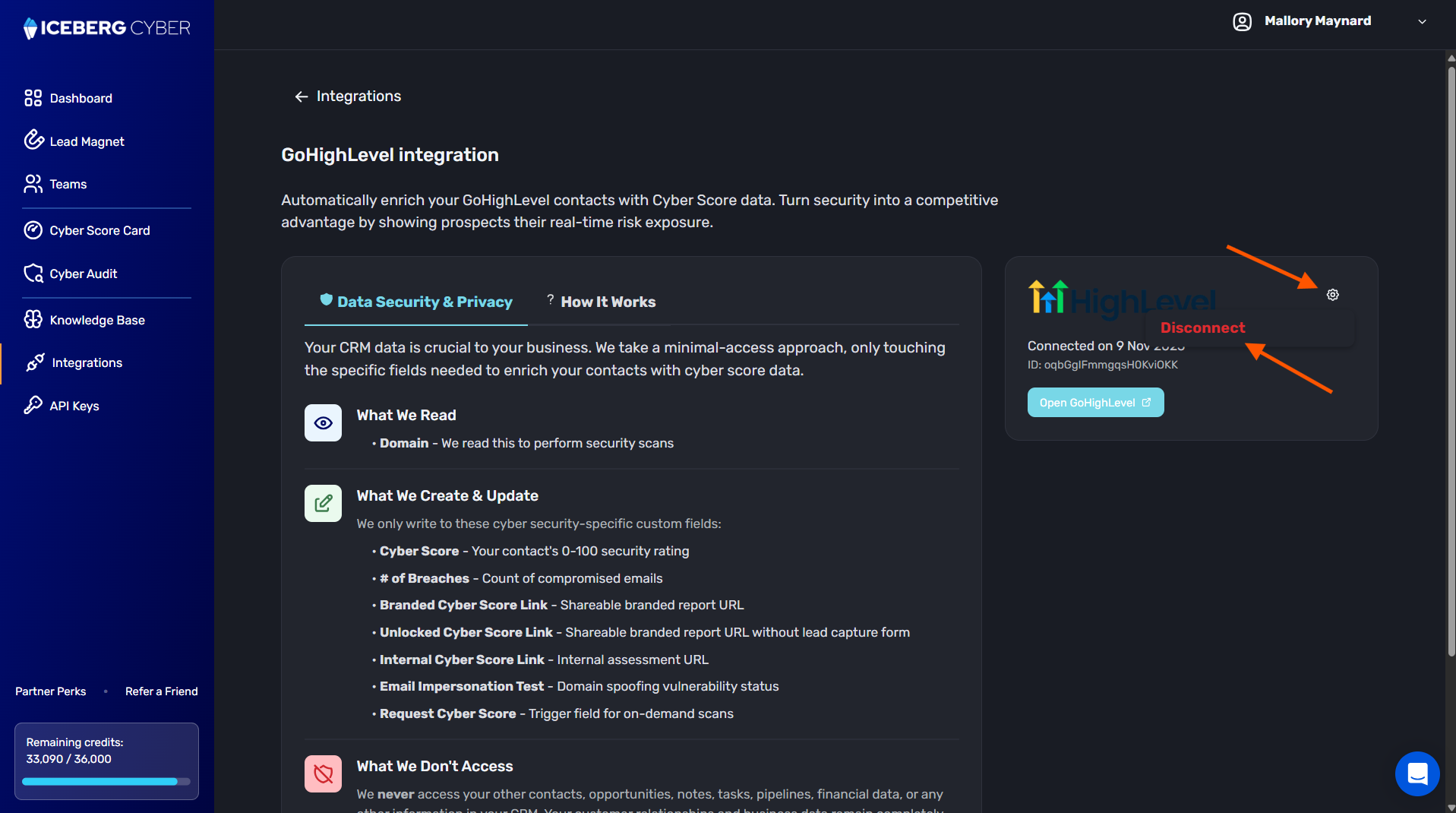Click the external link icon on Open GoHighLevel
The width and height of the screenshot is (1456, 813).
pyautogui.click(x=1146, y=403)
